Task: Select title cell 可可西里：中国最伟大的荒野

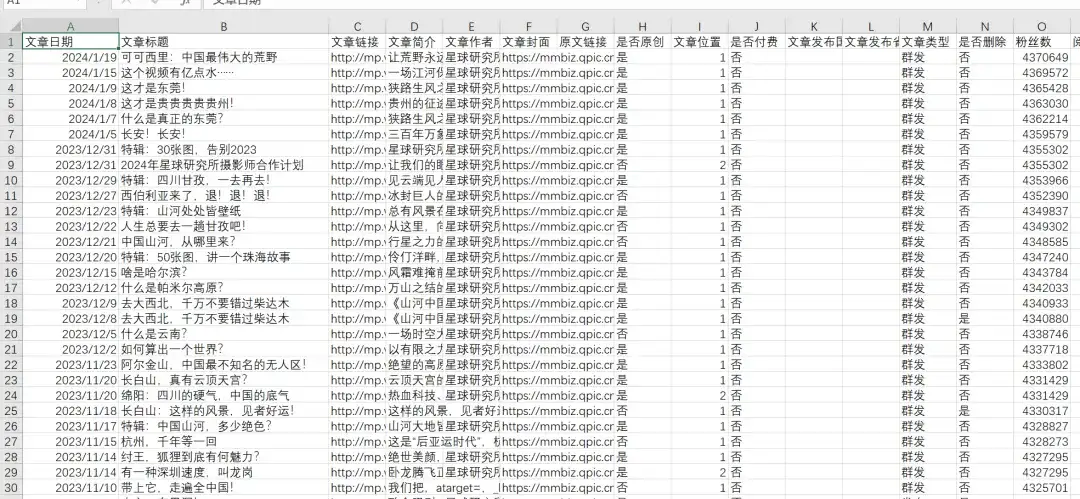Action: pyautogui.click(x=224, y=57)
